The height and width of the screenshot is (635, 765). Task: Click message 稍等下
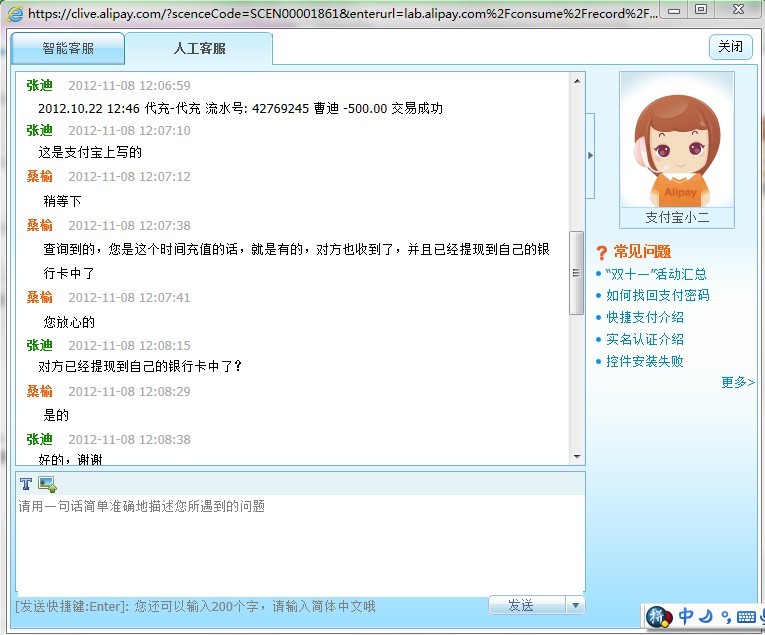tap(62, 201)
